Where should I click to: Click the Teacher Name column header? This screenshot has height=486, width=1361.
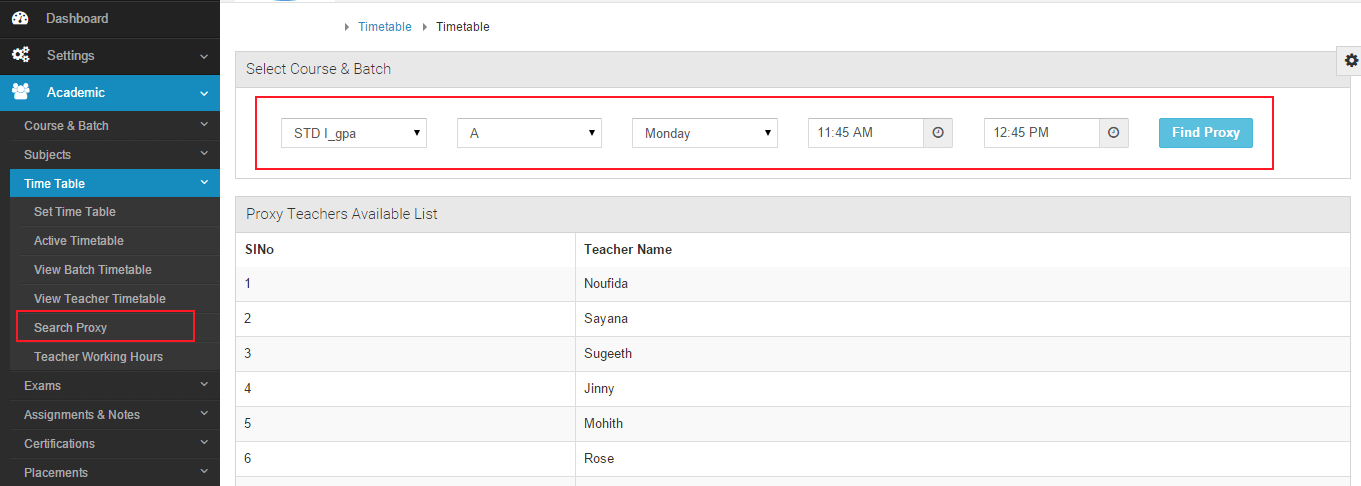point(628,249)
